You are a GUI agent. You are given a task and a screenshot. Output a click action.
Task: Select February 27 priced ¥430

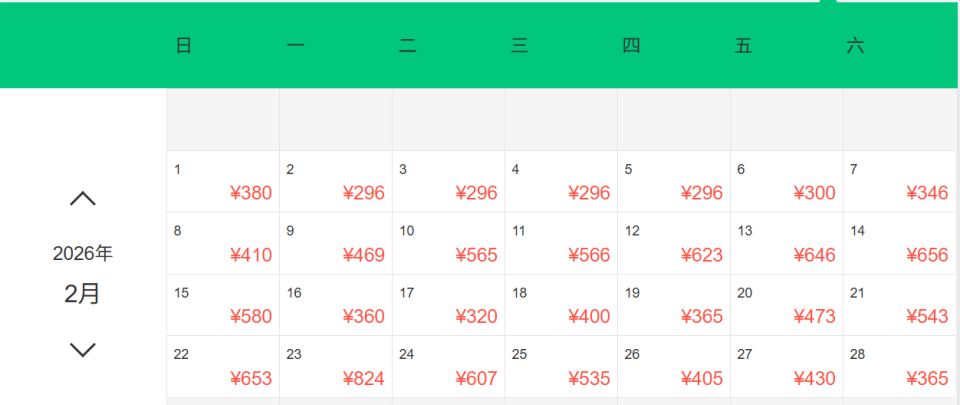click(x=787, y=367)
